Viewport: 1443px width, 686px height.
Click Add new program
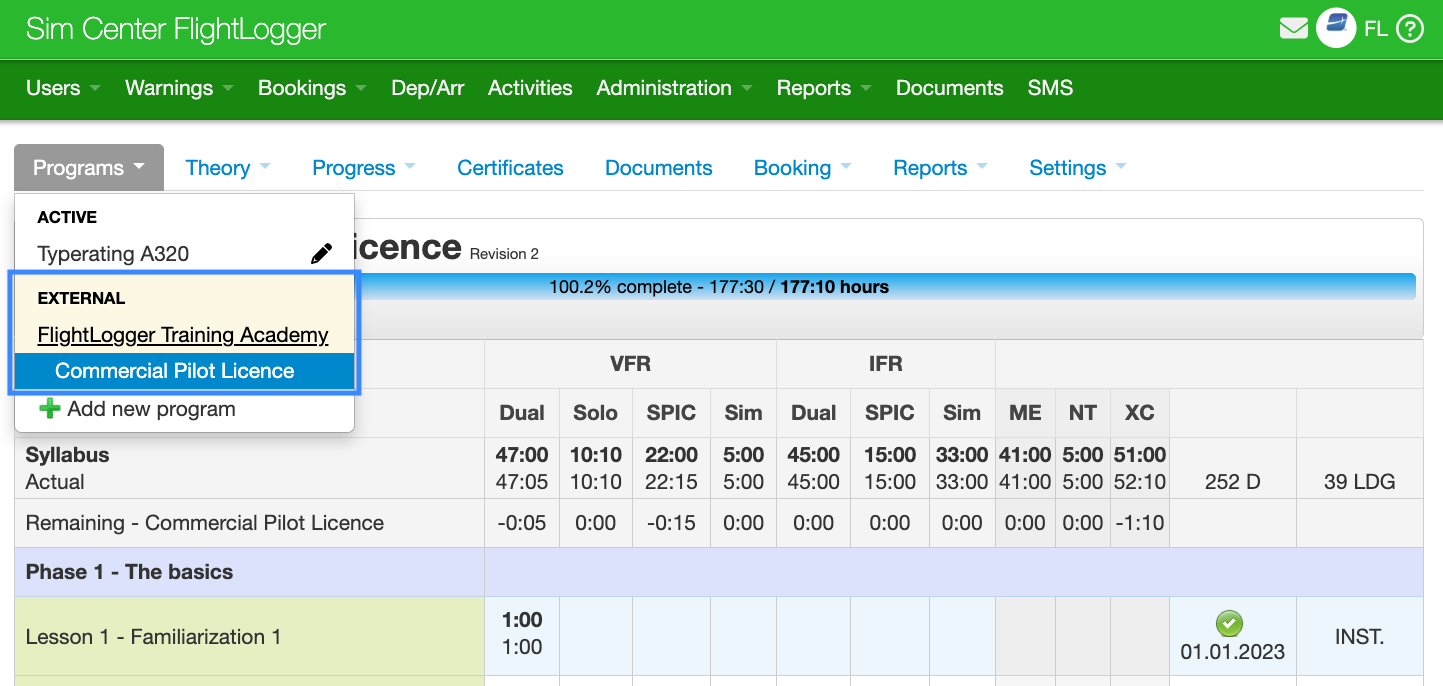pos(148,409)
